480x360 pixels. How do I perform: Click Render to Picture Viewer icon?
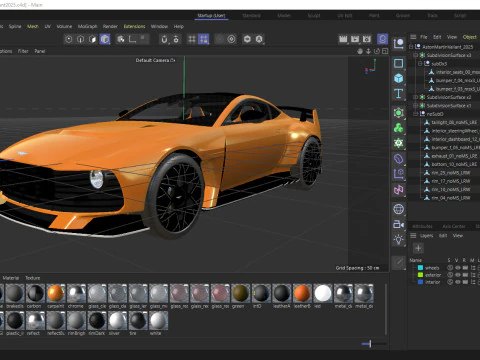pyautogui.click(x=355, y=39)
